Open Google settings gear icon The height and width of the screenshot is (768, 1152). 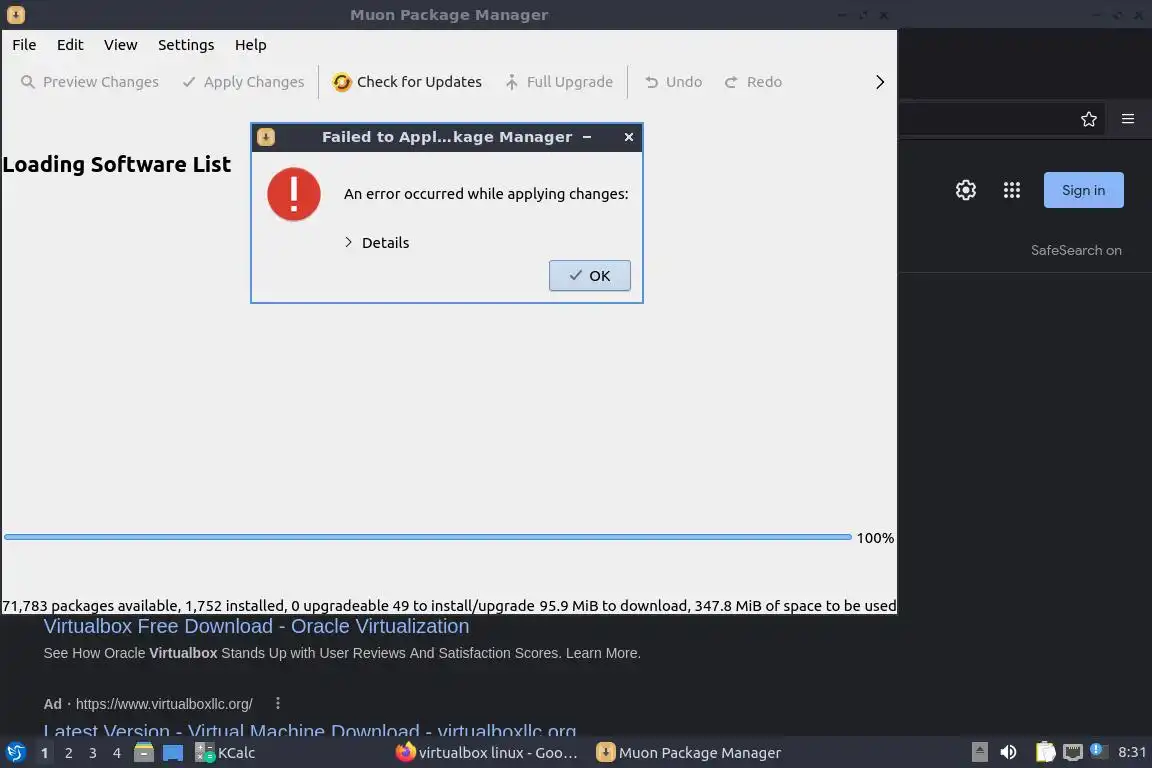point(965,190)
